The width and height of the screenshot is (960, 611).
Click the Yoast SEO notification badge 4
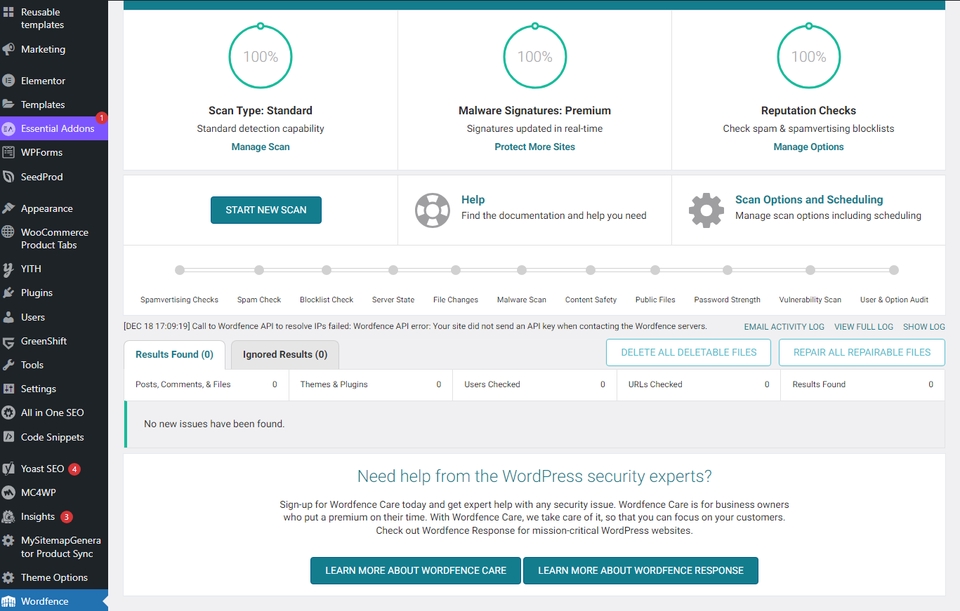(x=74, y=469)
